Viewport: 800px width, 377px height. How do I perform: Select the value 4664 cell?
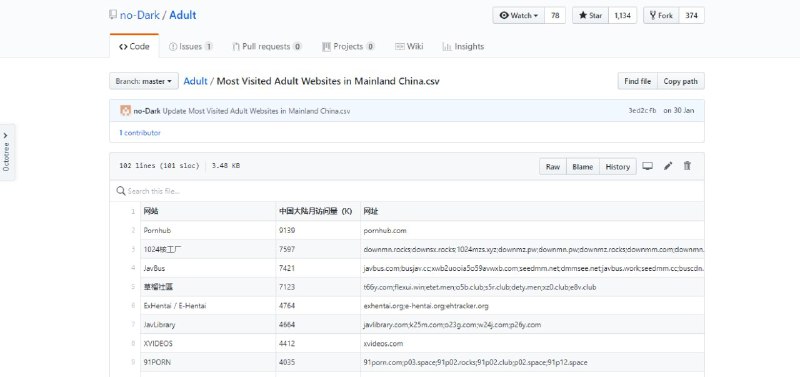(x=318, y=324)
